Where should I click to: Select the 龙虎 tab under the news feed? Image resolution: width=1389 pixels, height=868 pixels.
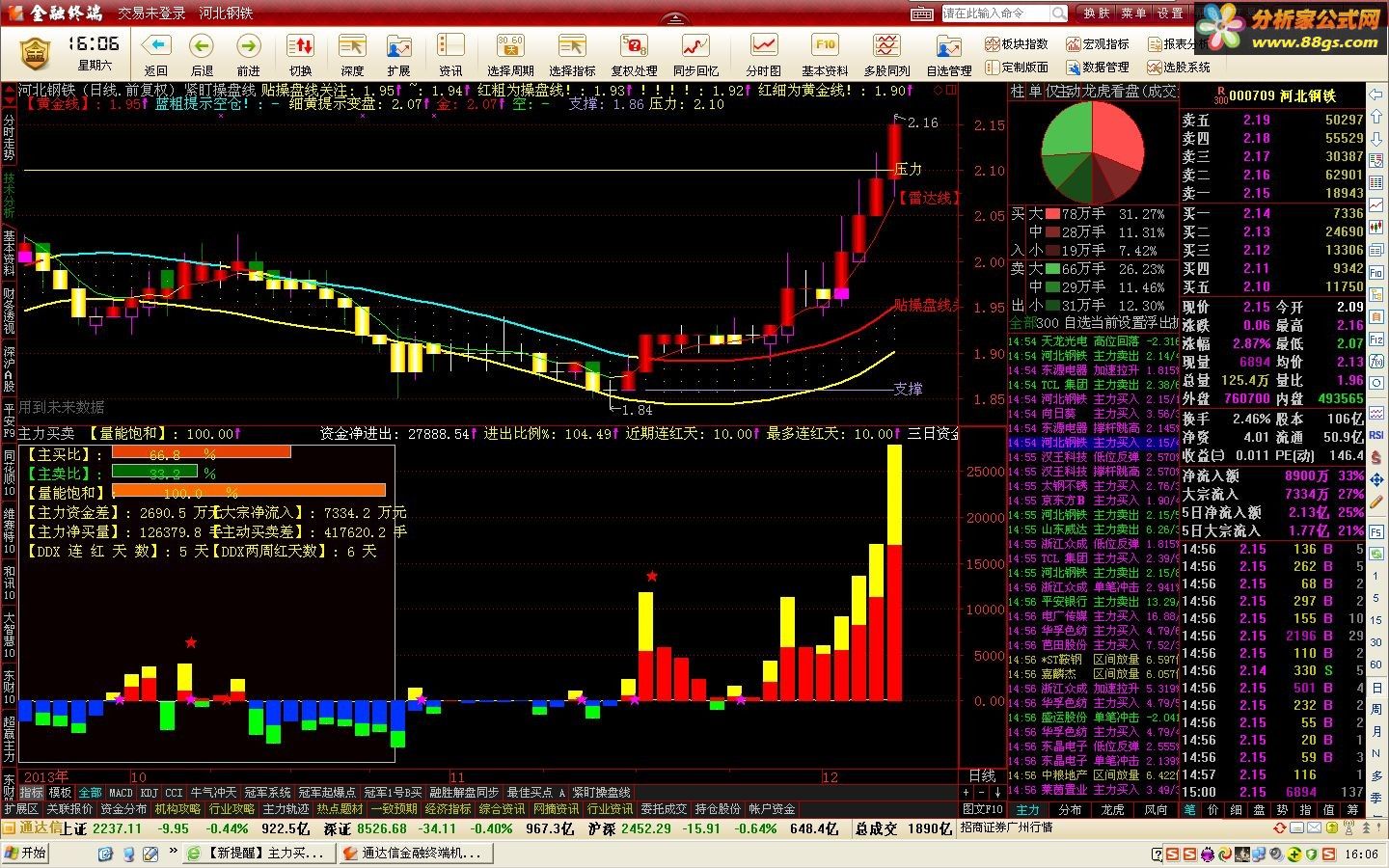click(x=1112, y=810)
